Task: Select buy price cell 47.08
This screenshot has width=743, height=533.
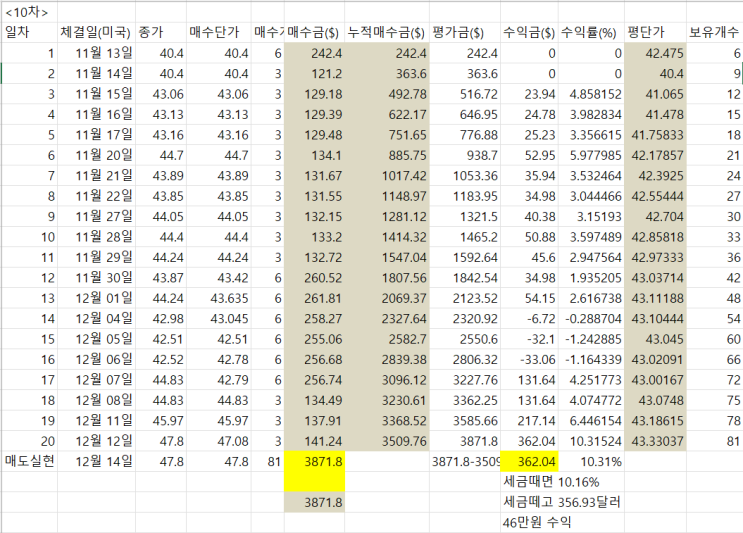Action: (x=218, y=441)
